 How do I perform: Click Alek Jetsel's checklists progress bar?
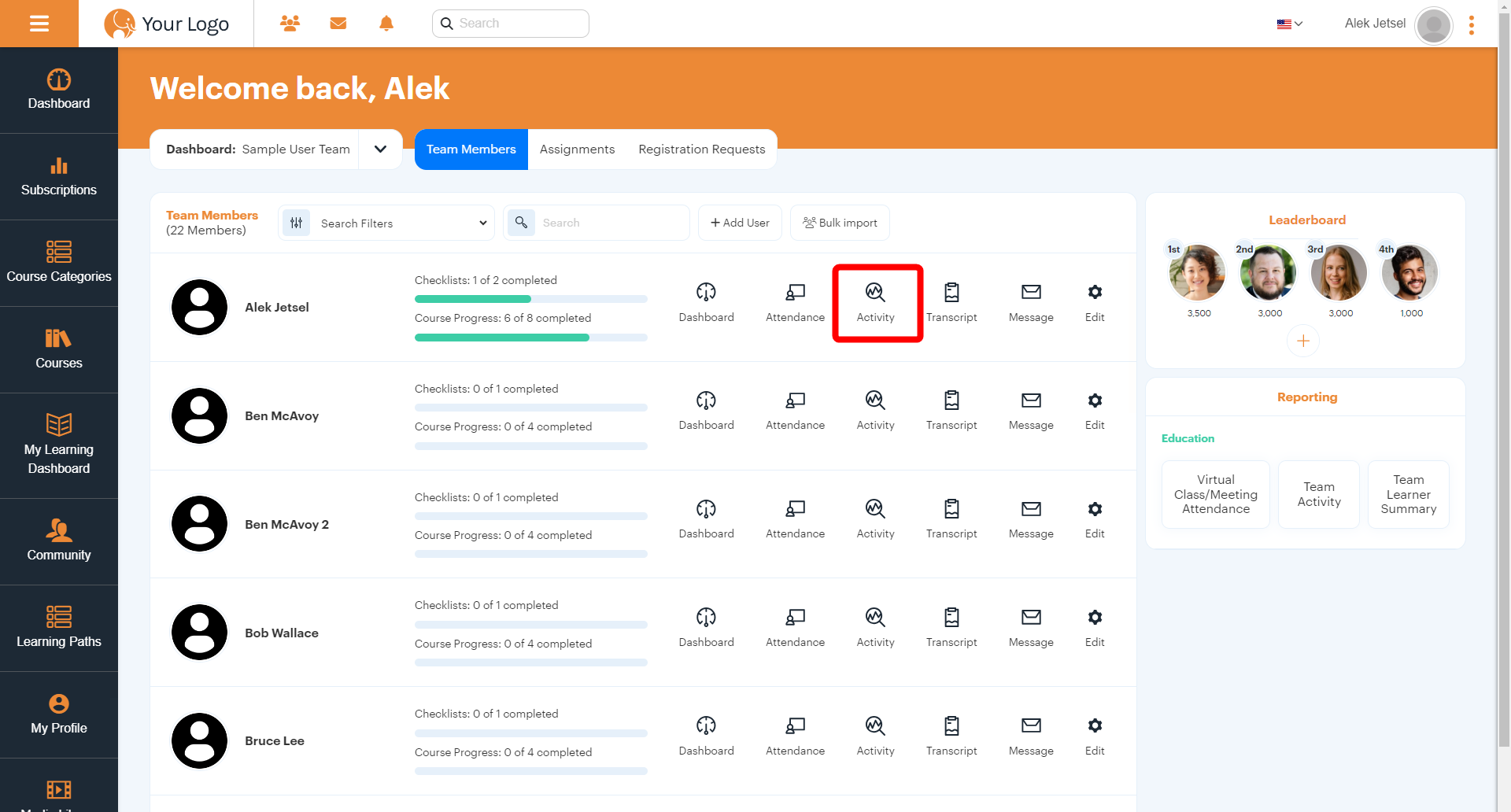pos(531,299)
